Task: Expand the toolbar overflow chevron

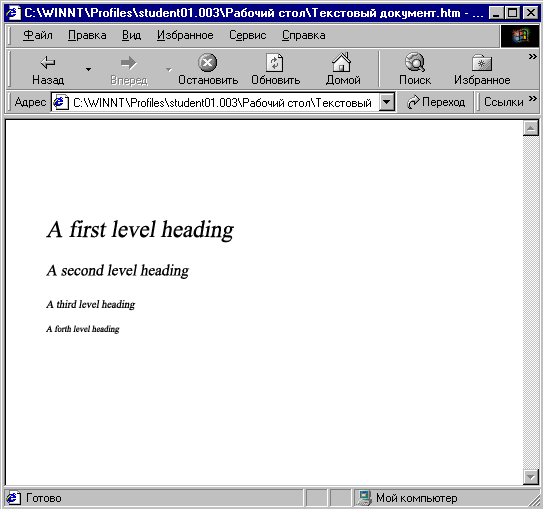Action: pos(533,56)
